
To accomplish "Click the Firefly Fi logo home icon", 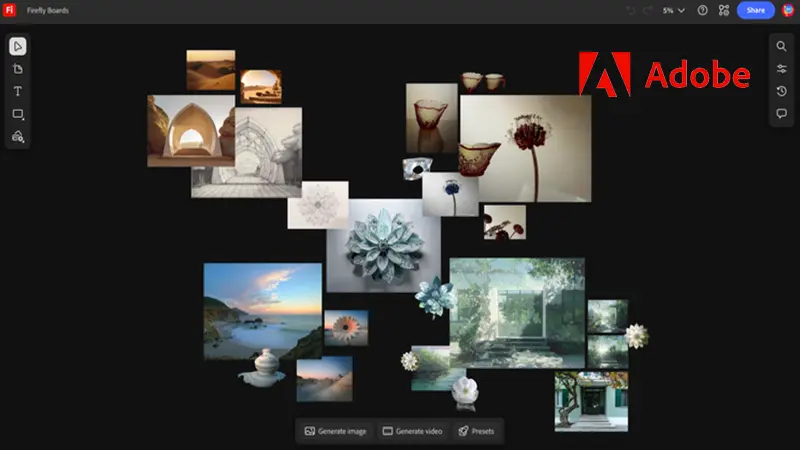I will (x=11, y=10).
